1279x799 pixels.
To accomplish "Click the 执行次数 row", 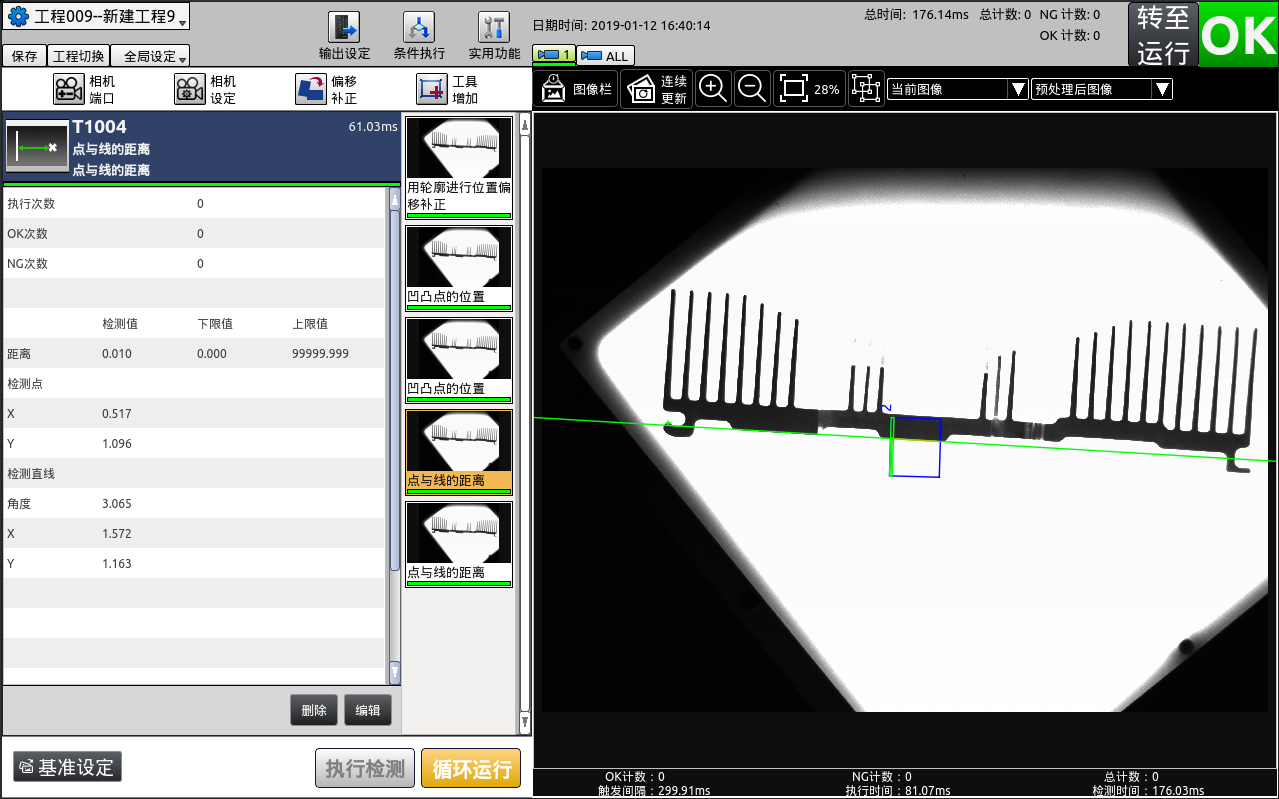I will pyautogui.click(x=194, y=204).
